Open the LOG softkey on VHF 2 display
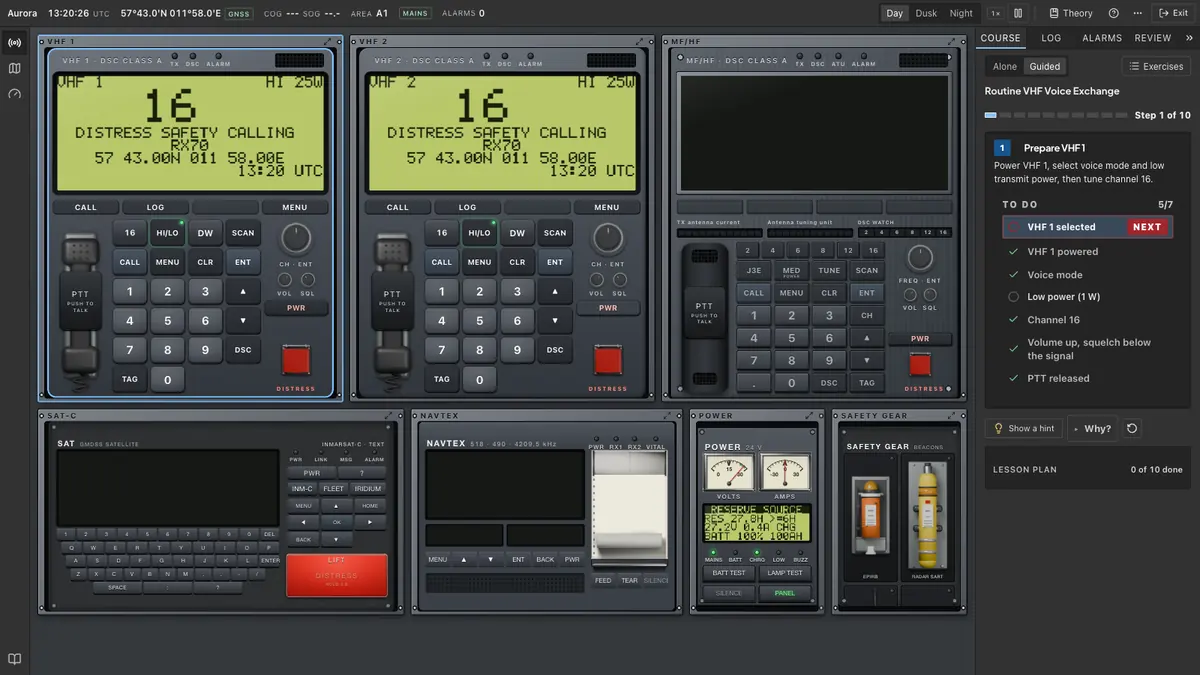This screenshot has width=1200, height=675. [467, 207]
